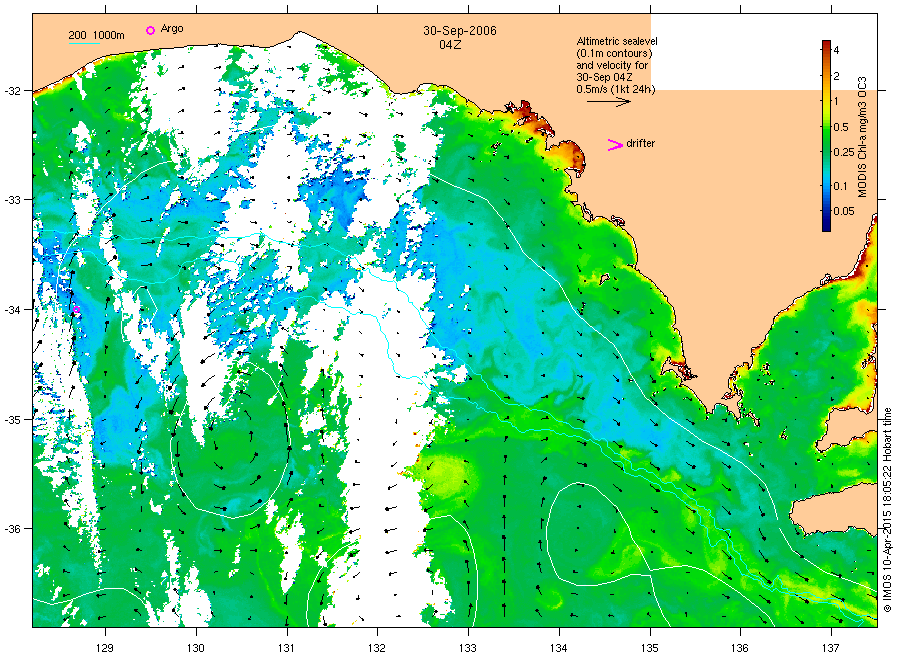900x660 pixels.
Task: Click the '04Z' time label under date
Action: pyautogui.click(x=451, y=45)
